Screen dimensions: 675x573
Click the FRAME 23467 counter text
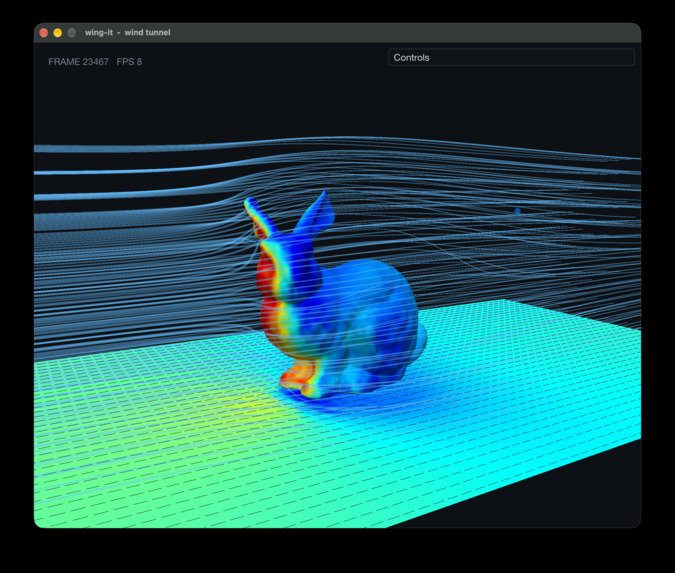(x=78, y=62)
